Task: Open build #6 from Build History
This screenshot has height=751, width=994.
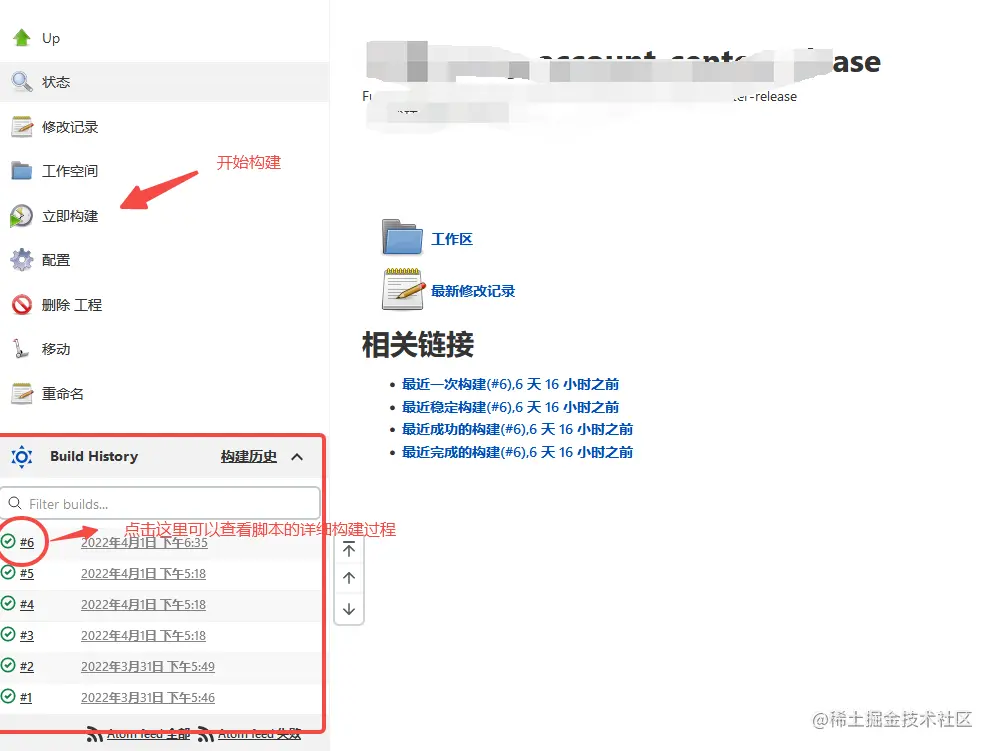Action: coord(28,542)
